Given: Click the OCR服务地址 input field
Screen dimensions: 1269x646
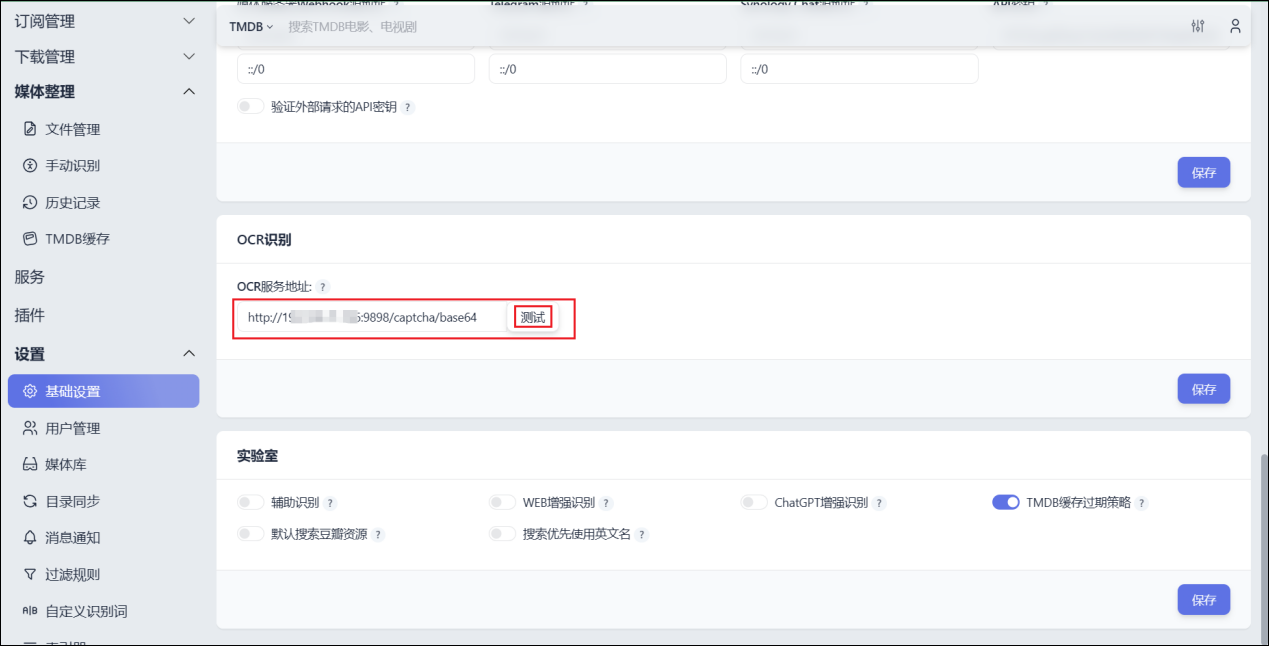Looking at the screenshot, I should pyautogui.click(x=370, y=317).
